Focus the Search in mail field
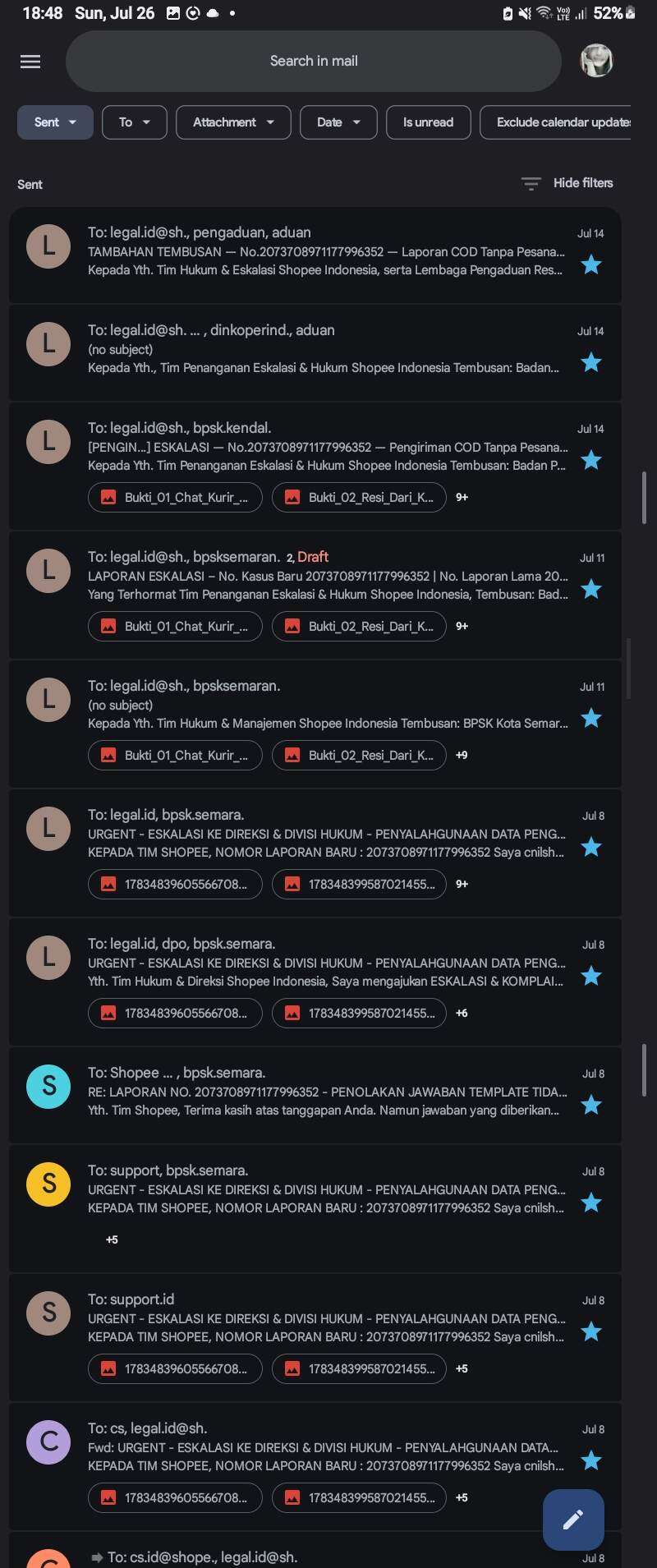The width and height of the screenshot is (657, 1568). click(x=314, y=61)
